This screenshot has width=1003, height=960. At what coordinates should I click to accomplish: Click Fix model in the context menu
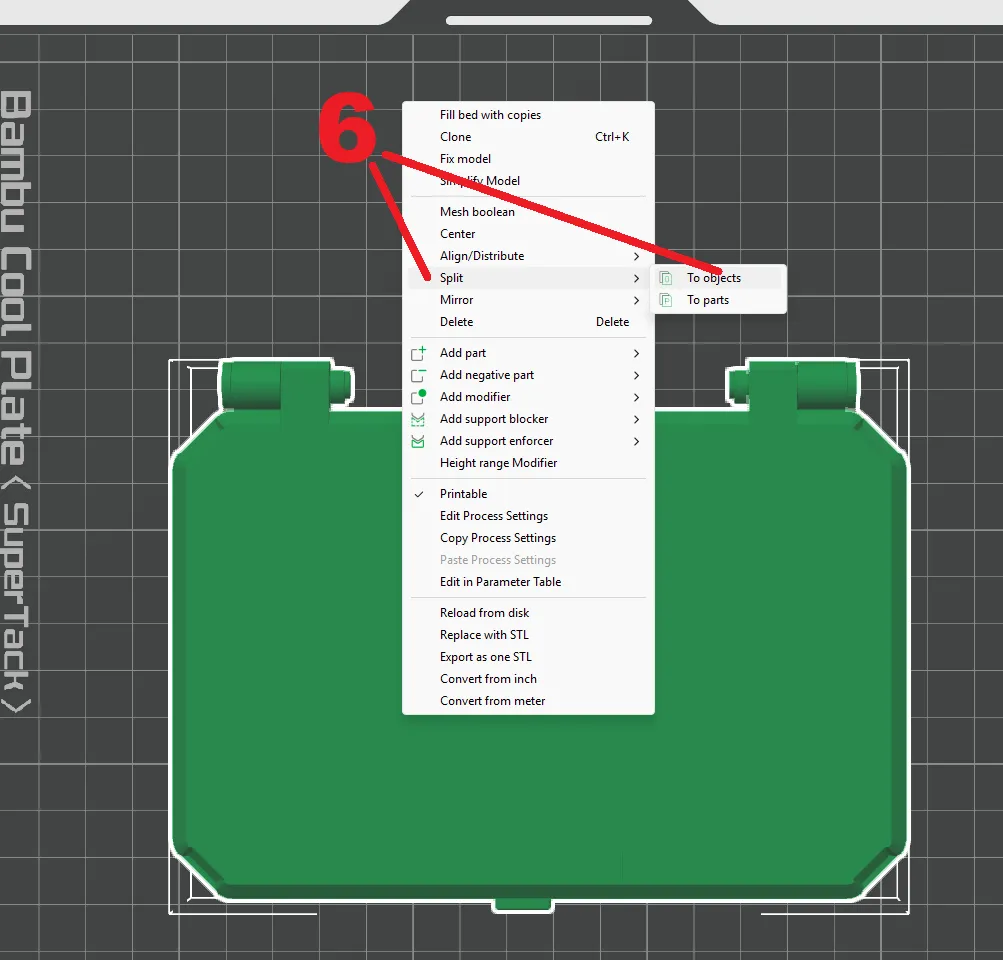(528, 159)
